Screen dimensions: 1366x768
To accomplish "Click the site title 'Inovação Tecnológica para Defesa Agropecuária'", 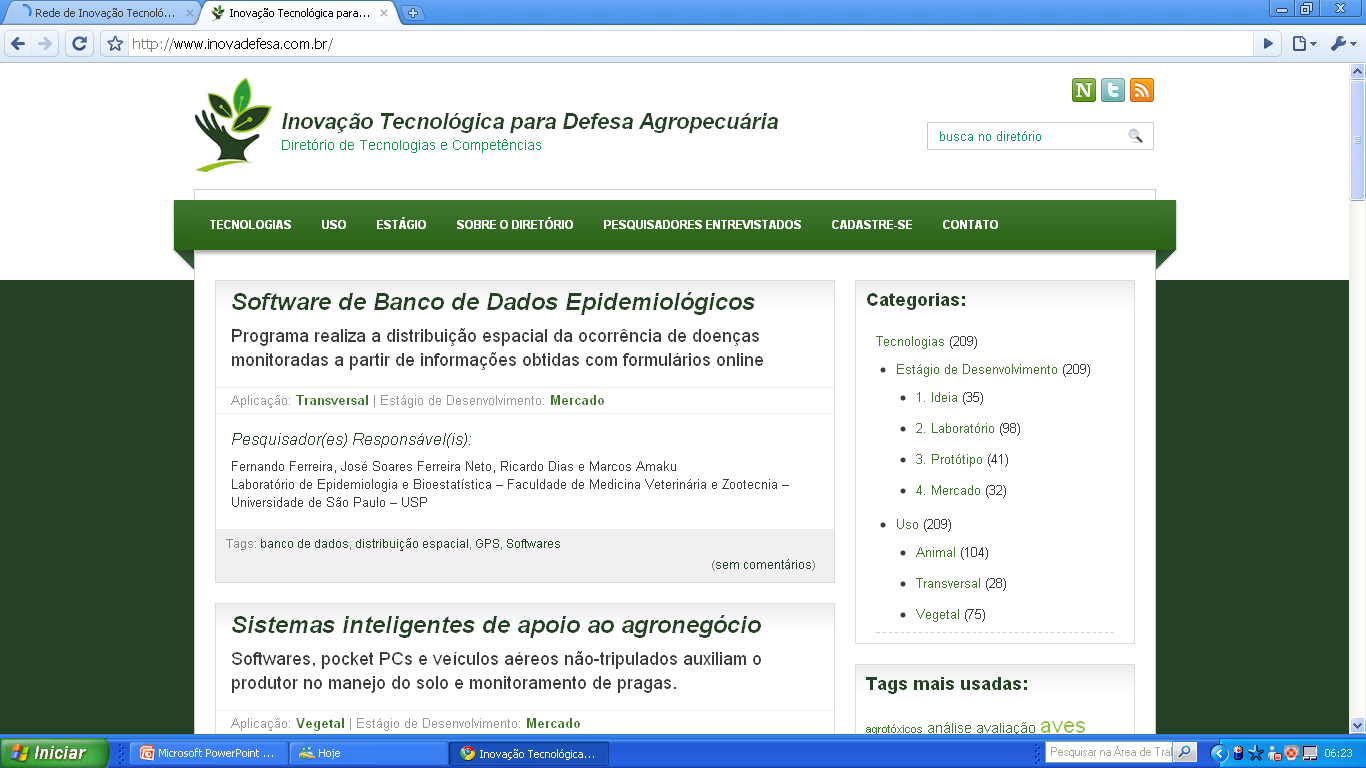I will (x=530, y=122).
